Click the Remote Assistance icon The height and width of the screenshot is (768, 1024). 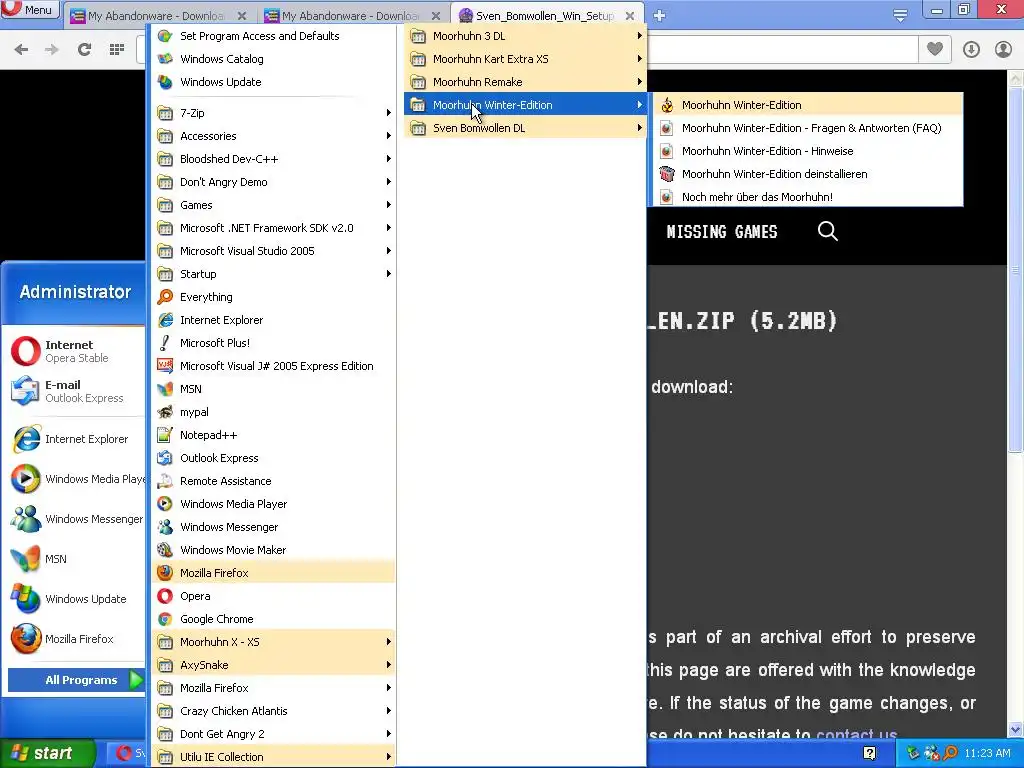(x=165, y=481)
